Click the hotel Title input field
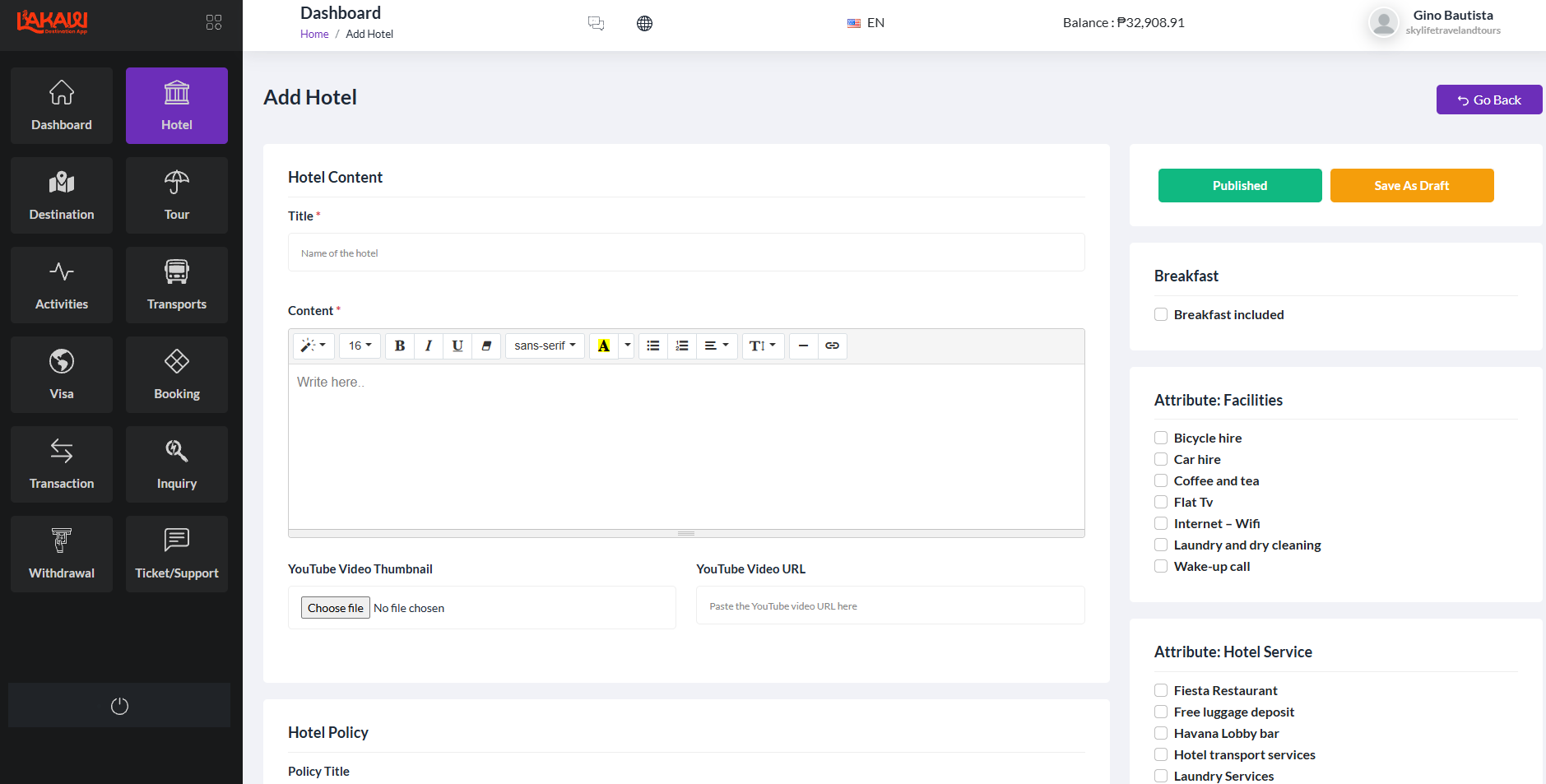Viewport: 1546px width, 784px height. (686, 253)
